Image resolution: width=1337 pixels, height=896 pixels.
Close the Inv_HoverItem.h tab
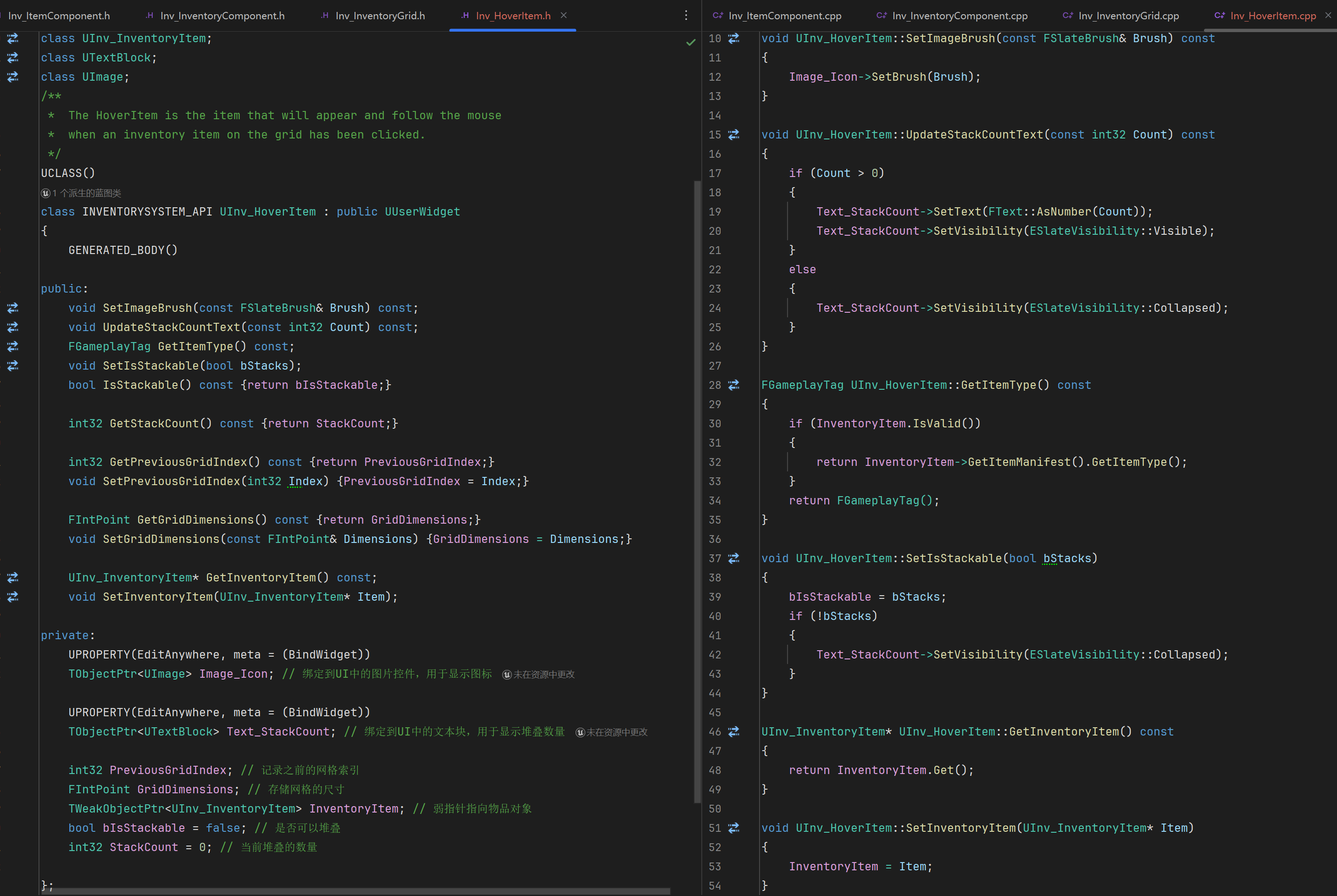pyautogui.click(x=564, y=16)
